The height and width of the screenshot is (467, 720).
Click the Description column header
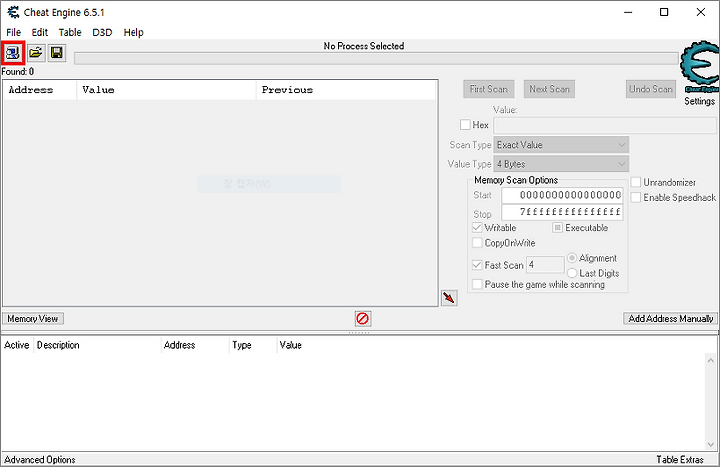click(97, 345)
